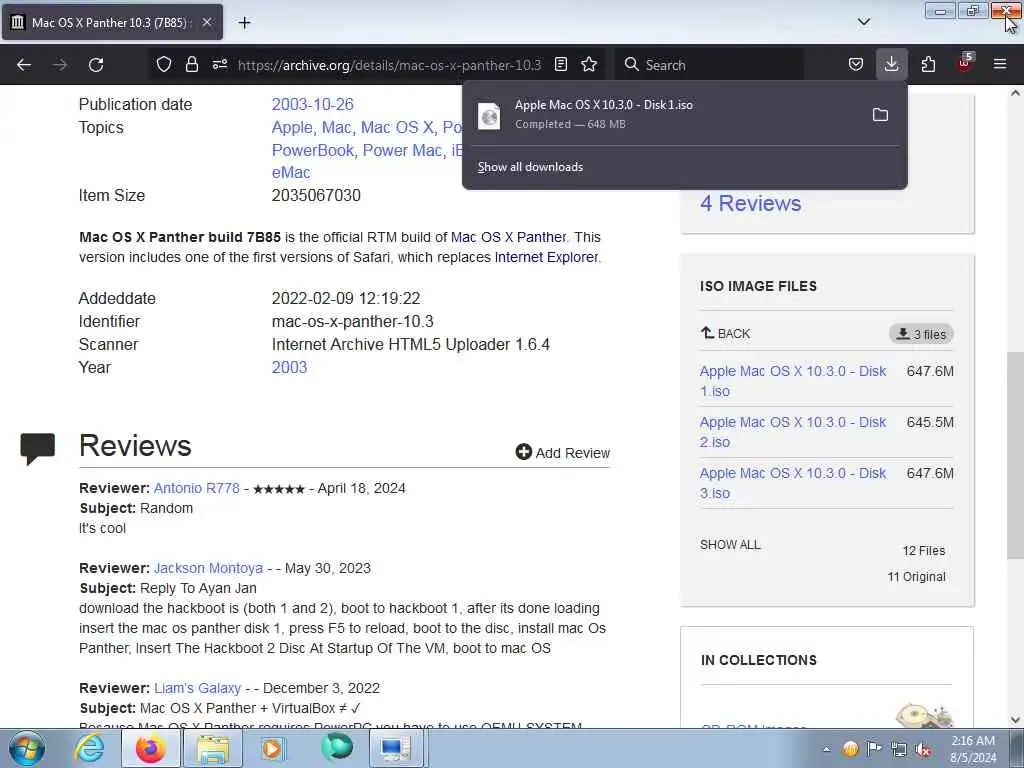Open a new tab with plus button
This screenshot has height=768, width=1024.
pos(244,23)
